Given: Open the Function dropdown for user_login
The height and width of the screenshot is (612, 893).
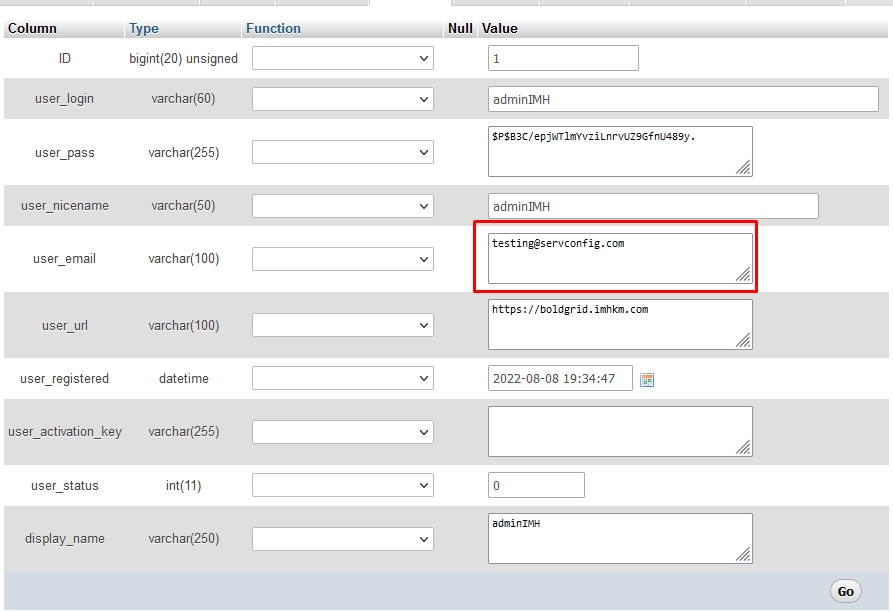Looking at the screenshot, I should [342, 99].
